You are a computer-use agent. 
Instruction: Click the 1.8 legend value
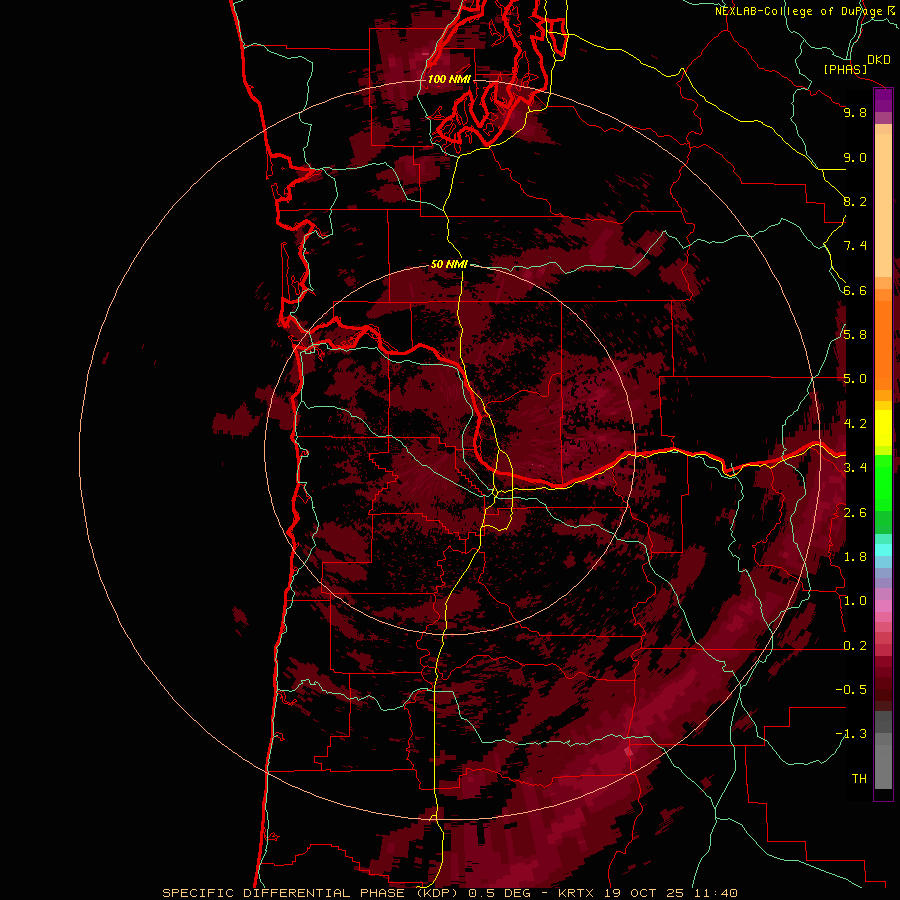(855, 557)
